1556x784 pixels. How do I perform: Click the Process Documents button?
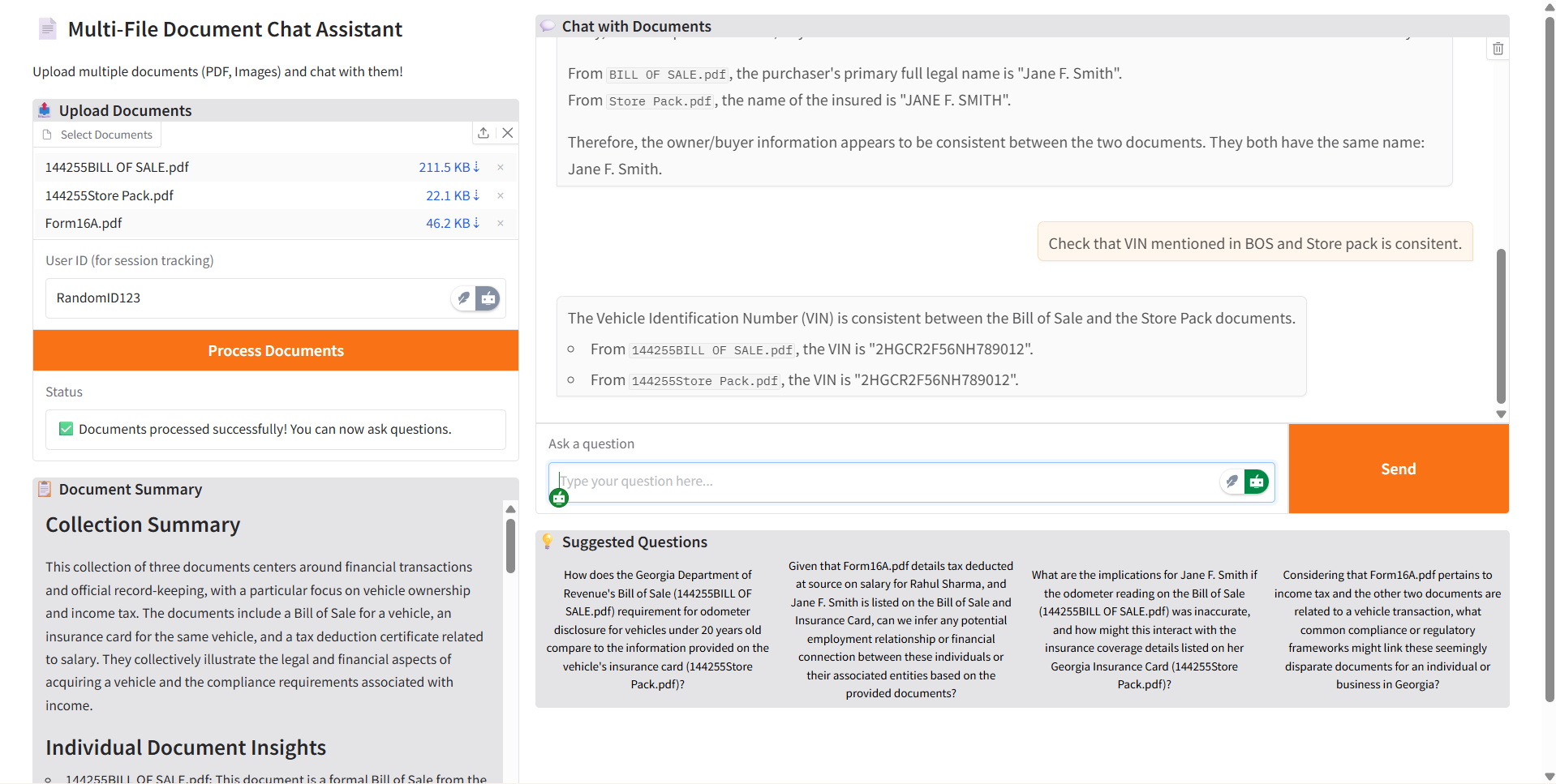click(x=276, y=350)
